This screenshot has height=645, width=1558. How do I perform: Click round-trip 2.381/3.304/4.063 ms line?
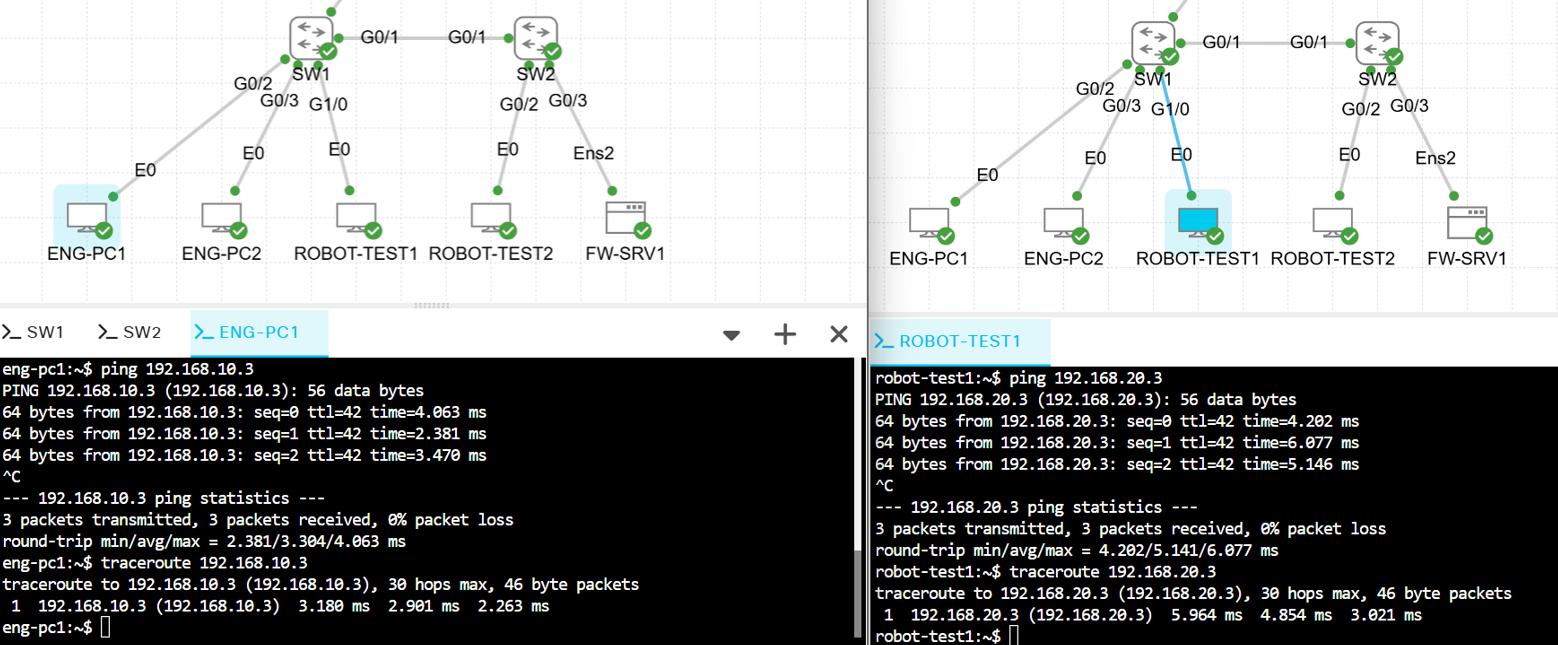[x=204, y=542]
